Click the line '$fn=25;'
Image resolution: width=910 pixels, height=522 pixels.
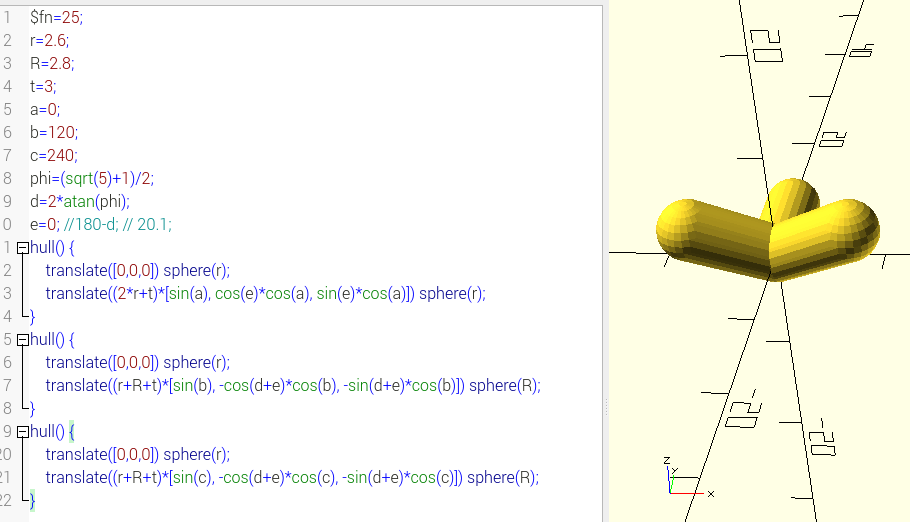pos(56,17)
